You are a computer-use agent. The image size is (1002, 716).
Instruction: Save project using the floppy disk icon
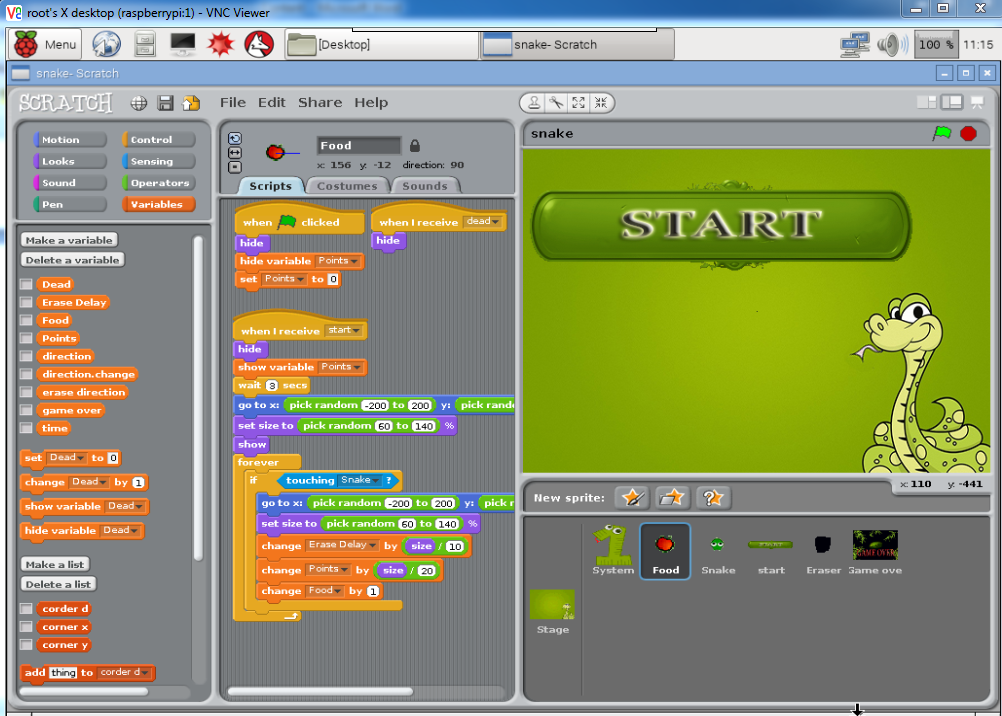coord(165,103)
